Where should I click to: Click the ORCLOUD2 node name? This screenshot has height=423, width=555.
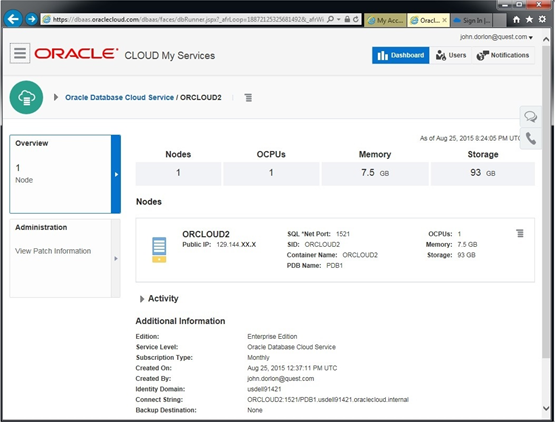click(x=206, y=234)
